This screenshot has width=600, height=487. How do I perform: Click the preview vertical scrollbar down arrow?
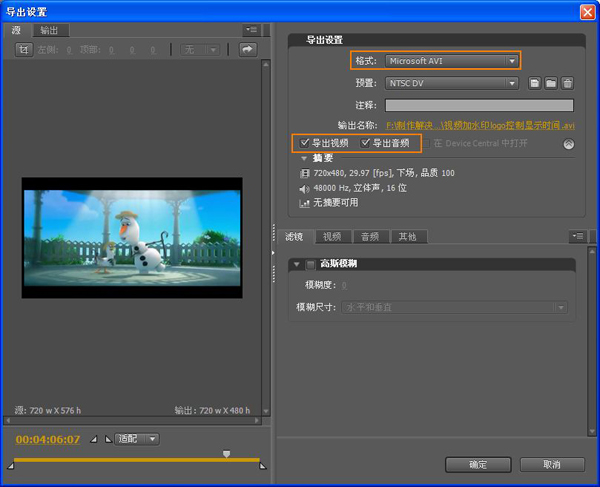tap(266, 412)
